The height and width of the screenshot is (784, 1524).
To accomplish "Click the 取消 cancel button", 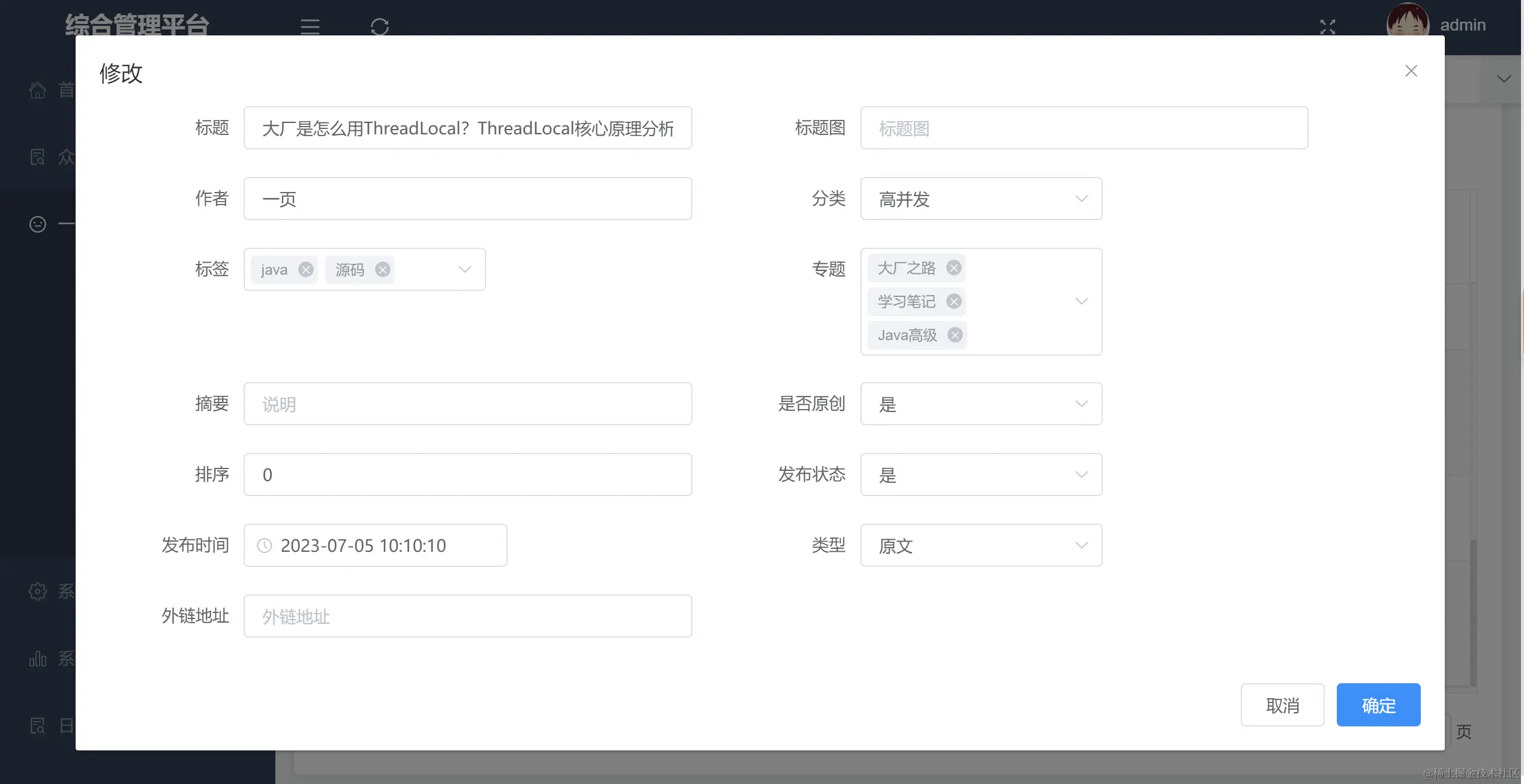I will 1282,705.
